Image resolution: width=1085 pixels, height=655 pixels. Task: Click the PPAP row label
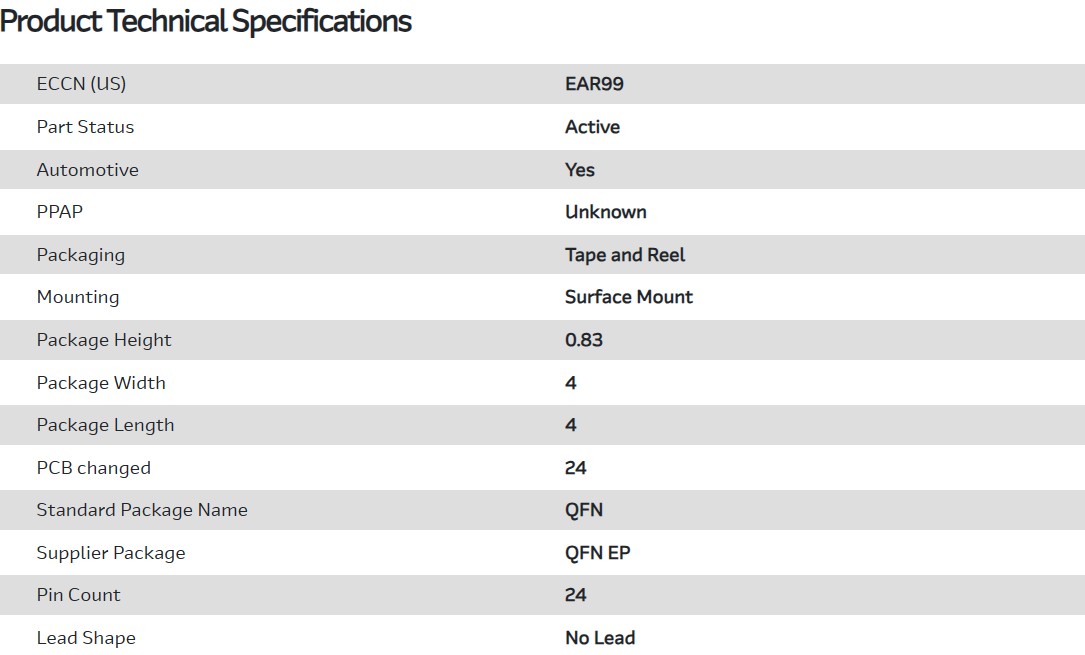pos(61,212)
